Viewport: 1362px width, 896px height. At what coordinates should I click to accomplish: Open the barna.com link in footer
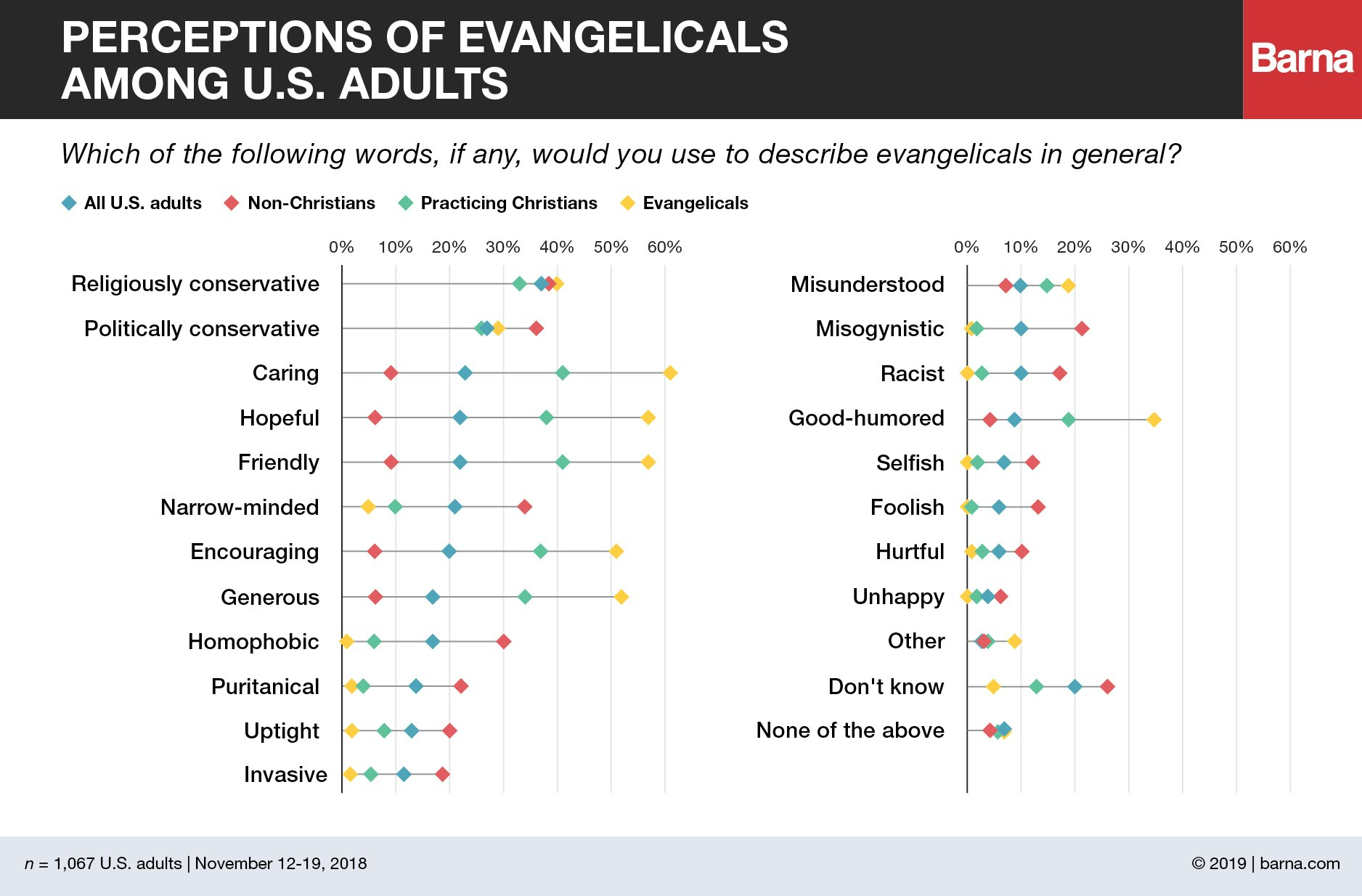tap(1300, 863)
